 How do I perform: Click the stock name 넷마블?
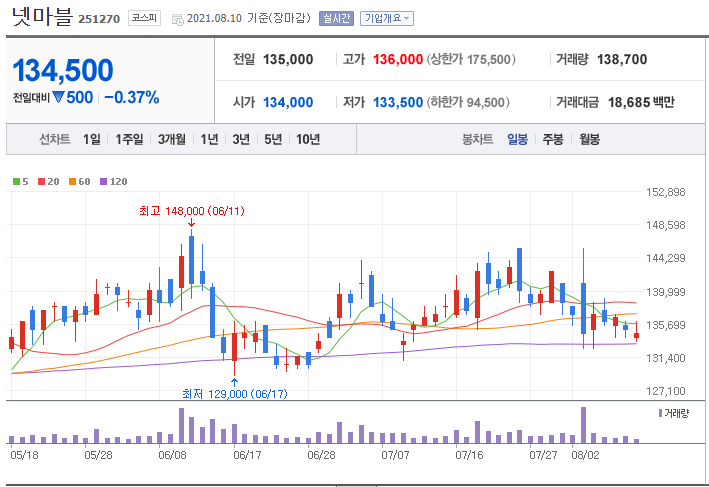point(42,16)
